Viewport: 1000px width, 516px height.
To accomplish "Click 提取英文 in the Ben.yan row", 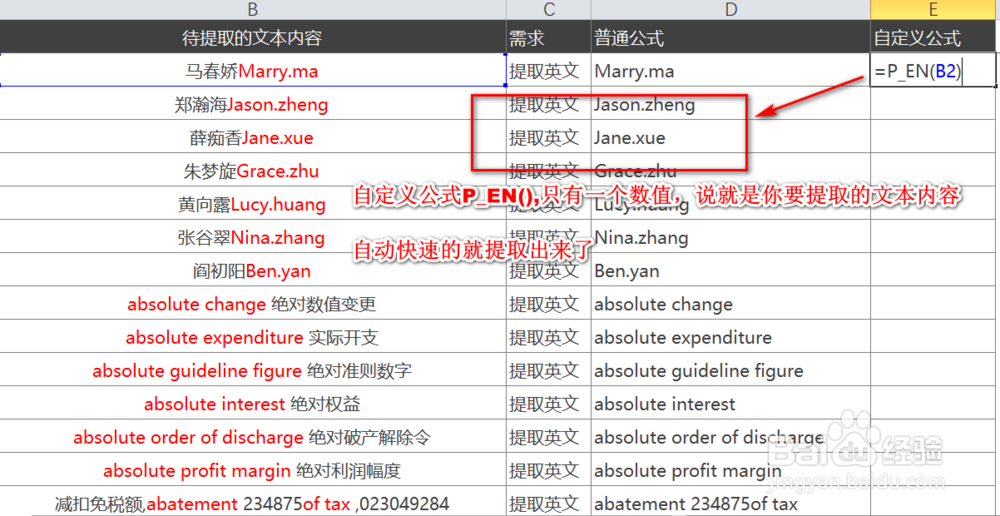I will 549,270.
